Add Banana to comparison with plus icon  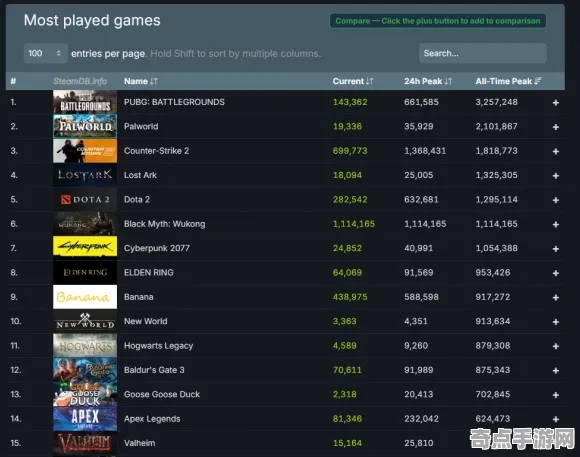(556, 298)
